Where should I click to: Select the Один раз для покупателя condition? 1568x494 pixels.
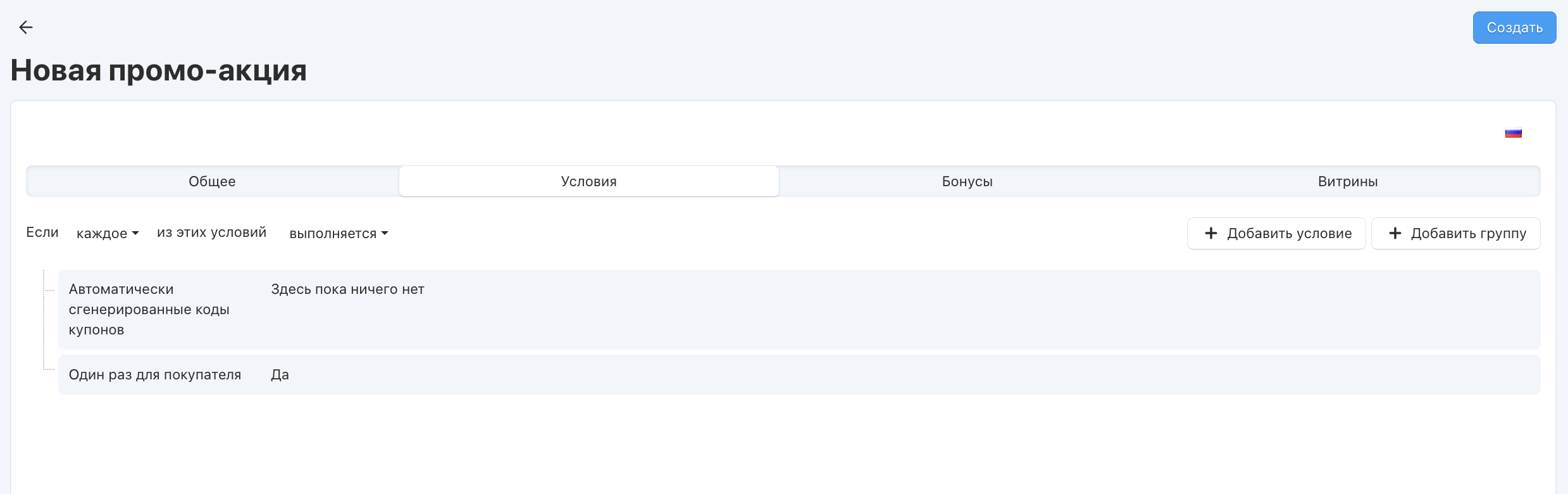pyautogui.click(x=155, y=375)
